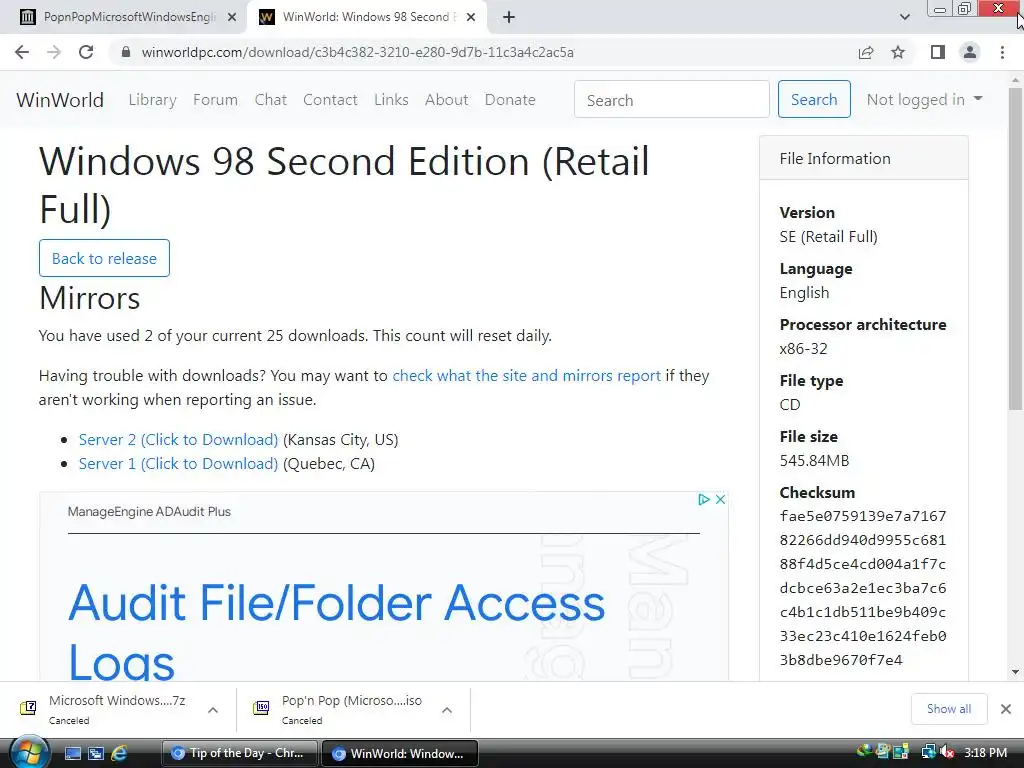Click scrollbar up arrow
This screenshot has width=1024, height=768.
pos(1015,80)
